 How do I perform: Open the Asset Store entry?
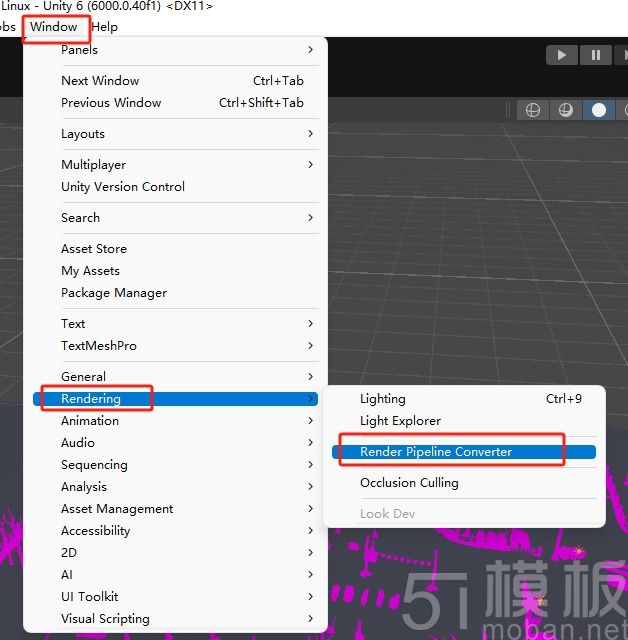[x=175, y=249]
